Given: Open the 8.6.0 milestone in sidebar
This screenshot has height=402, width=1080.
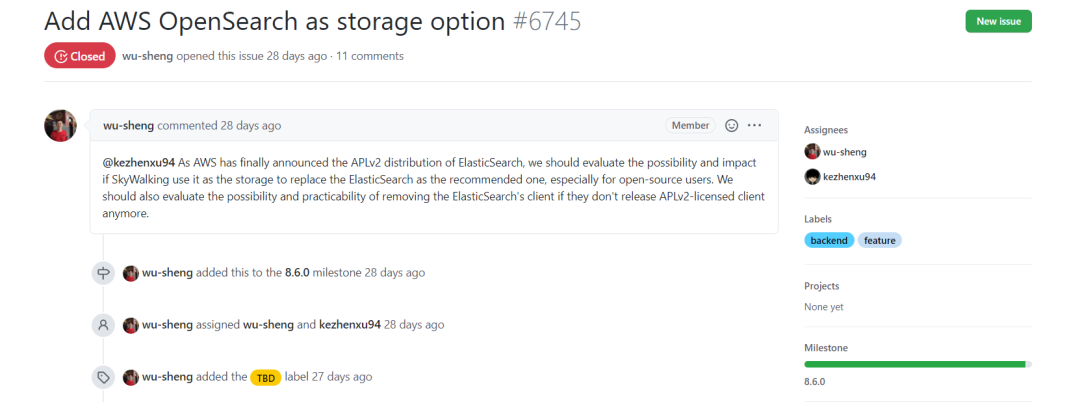Looking at the screenshot, I should [815, 381].
